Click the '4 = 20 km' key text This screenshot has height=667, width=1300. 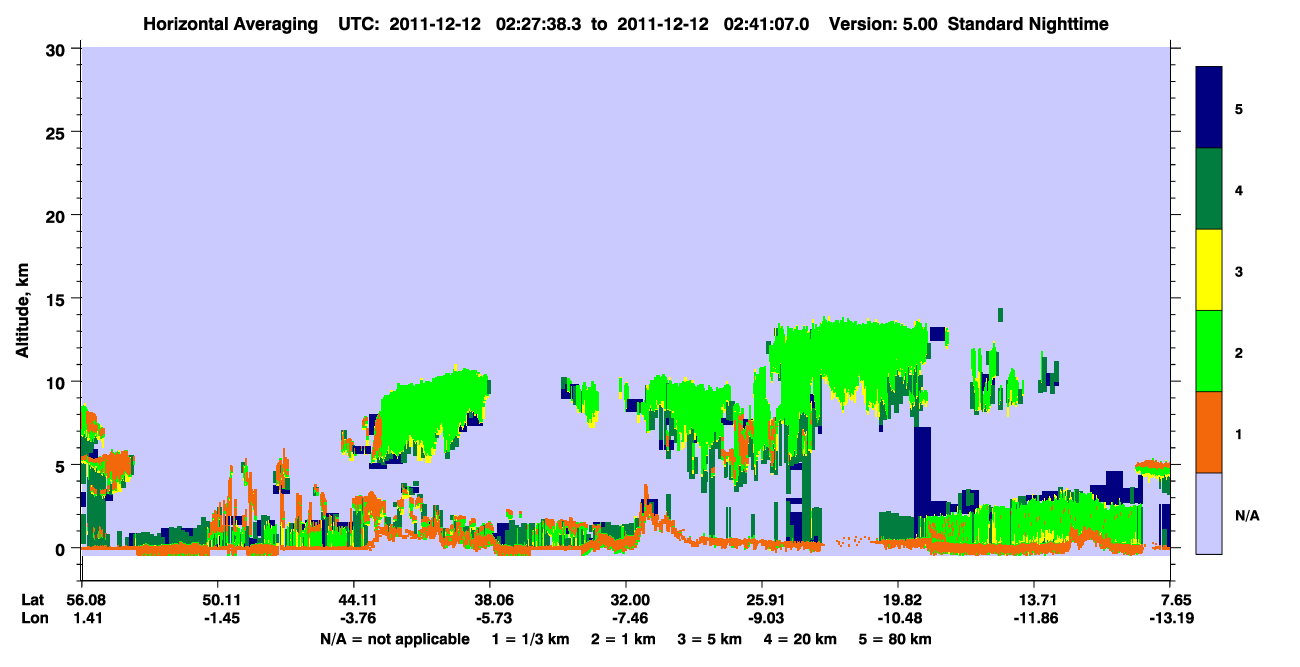(x=801, y=639)
